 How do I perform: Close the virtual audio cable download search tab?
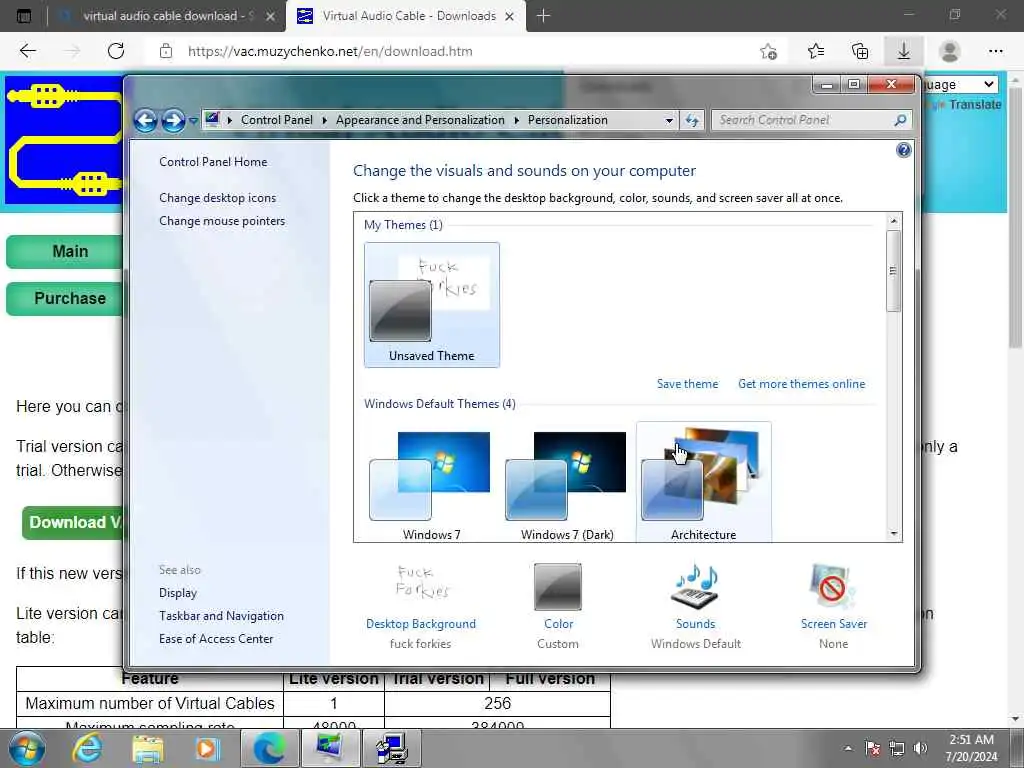270,16
